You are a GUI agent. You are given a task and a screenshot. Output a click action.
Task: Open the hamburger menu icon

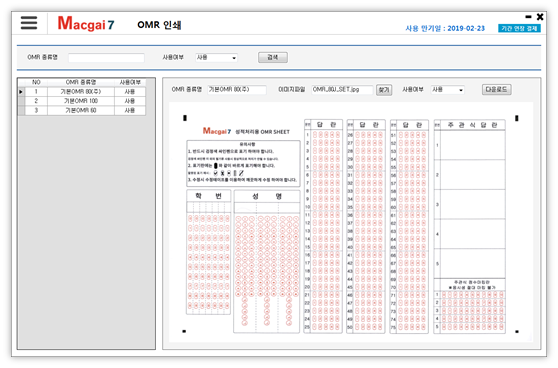tap(29, 23)
